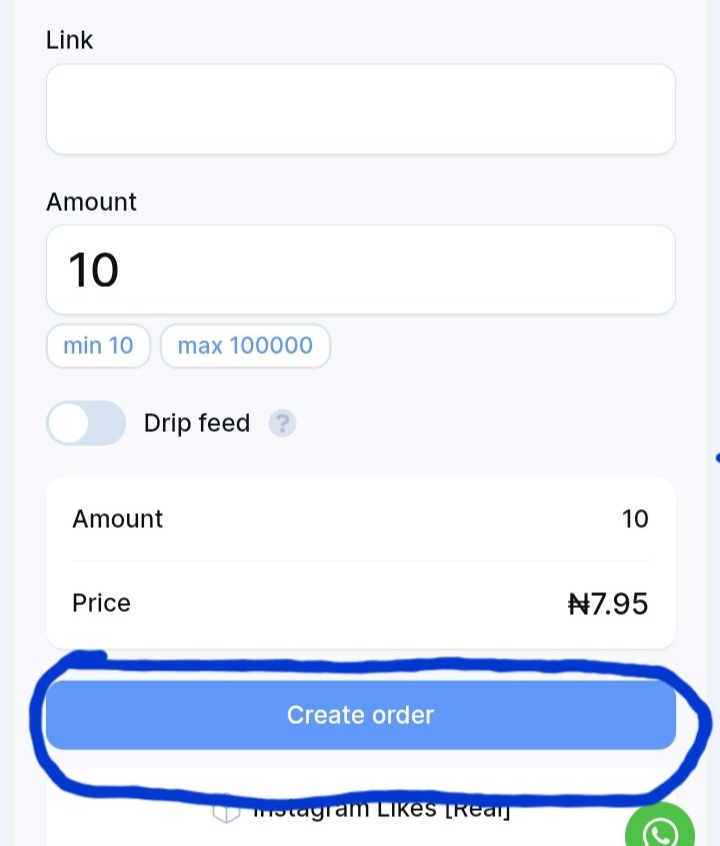The height and width of the screenshot is (846, 720).
Task: Toggle the Drip feed switch
Action: coord(86,423)
